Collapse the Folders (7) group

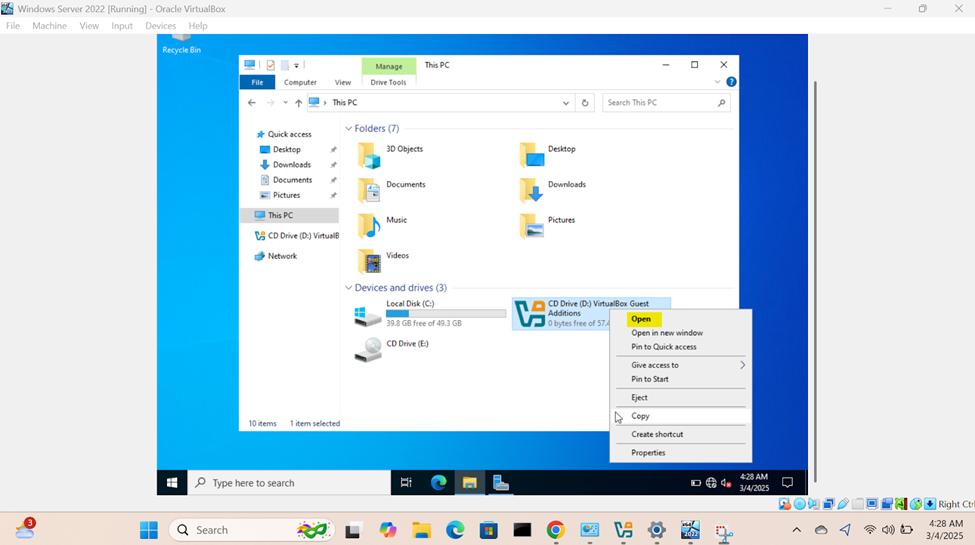(x=348, y=129)
